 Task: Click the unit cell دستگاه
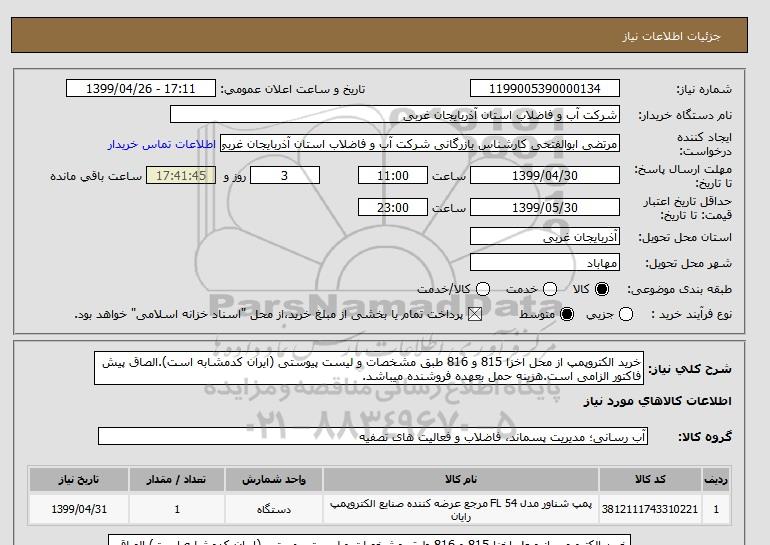(x=274, y=509)
